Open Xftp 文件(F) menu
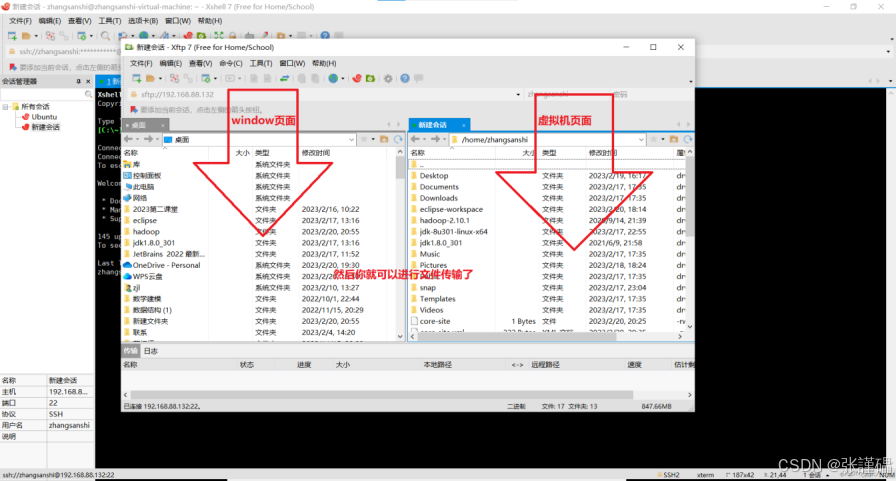The image size is (896, 481). pyautogui.click(x=141, y=63)
